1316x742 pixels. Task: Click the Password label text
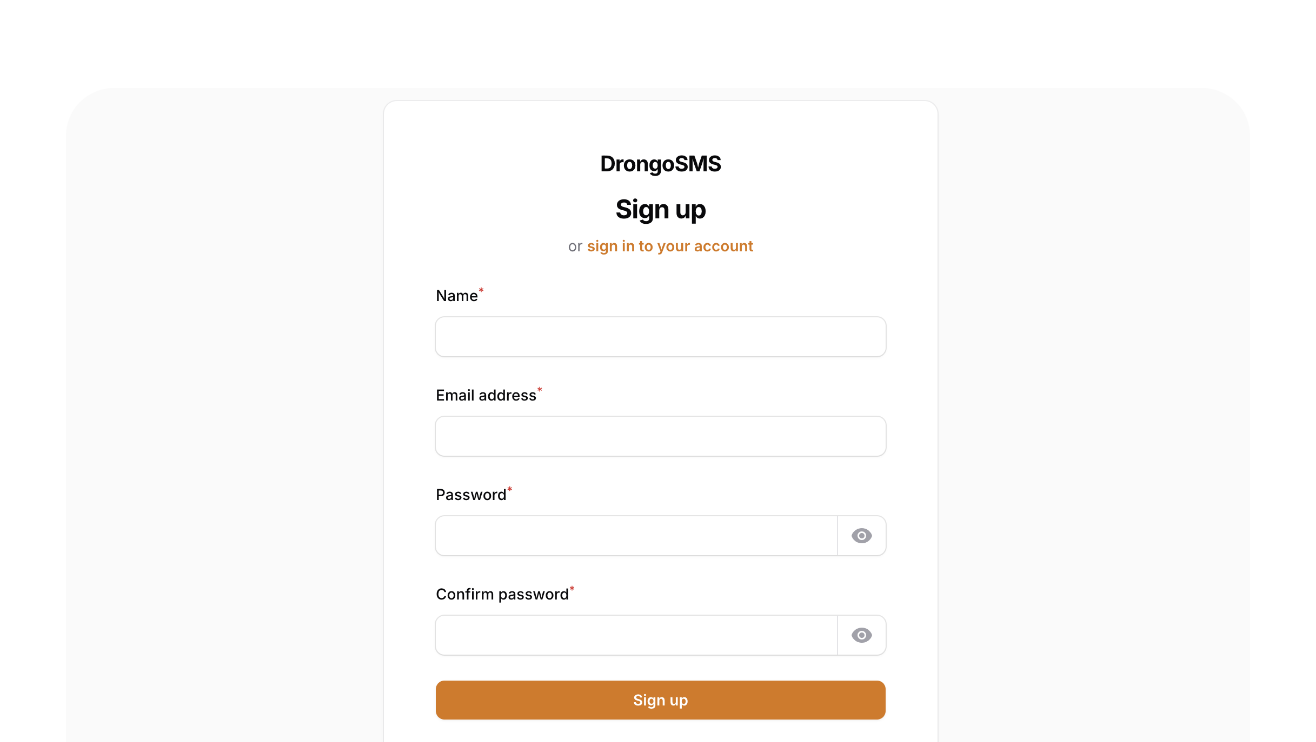[x=471, y=495]
